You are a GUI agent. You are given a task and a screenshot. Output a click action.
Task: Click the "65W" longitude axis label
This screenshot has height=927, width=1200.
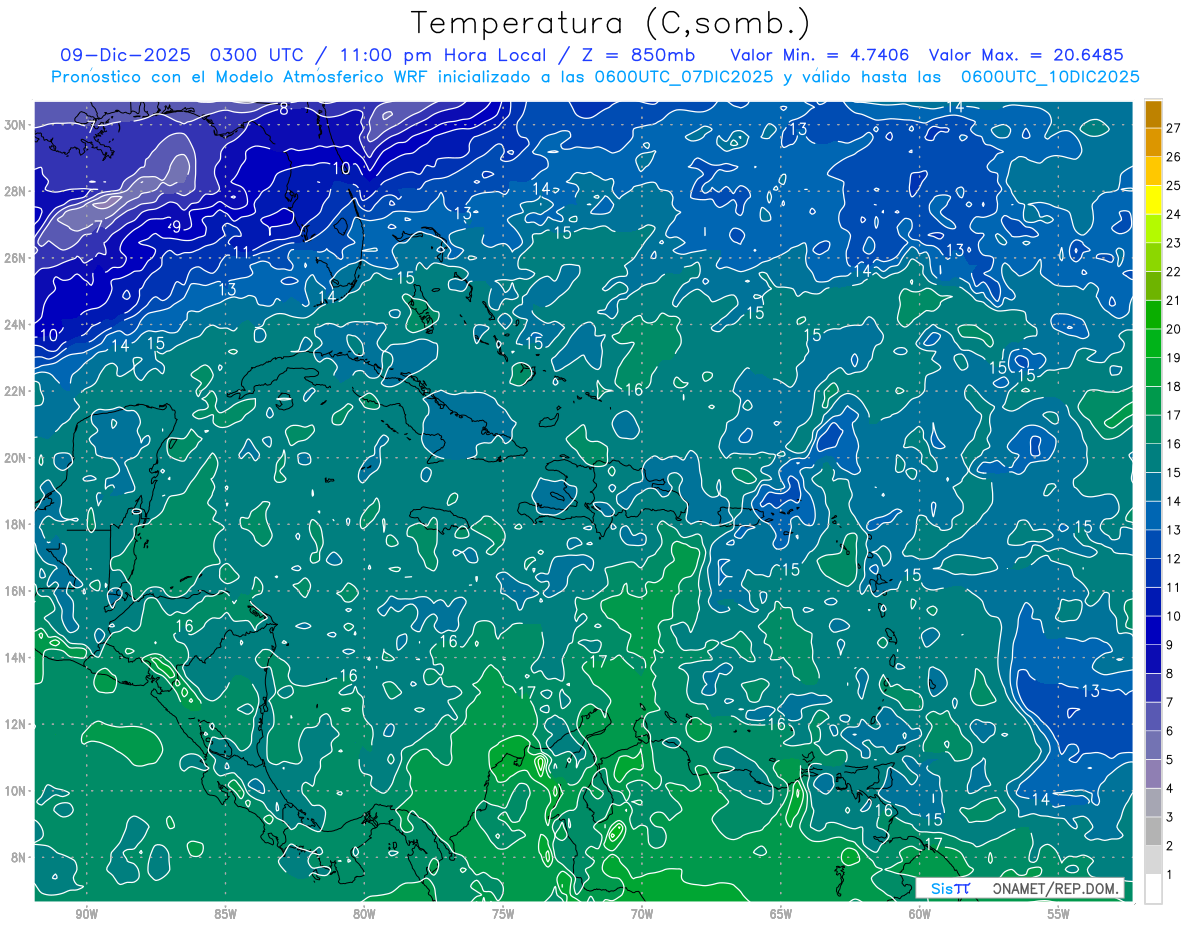pyautogui.click(x=781, y=914)
